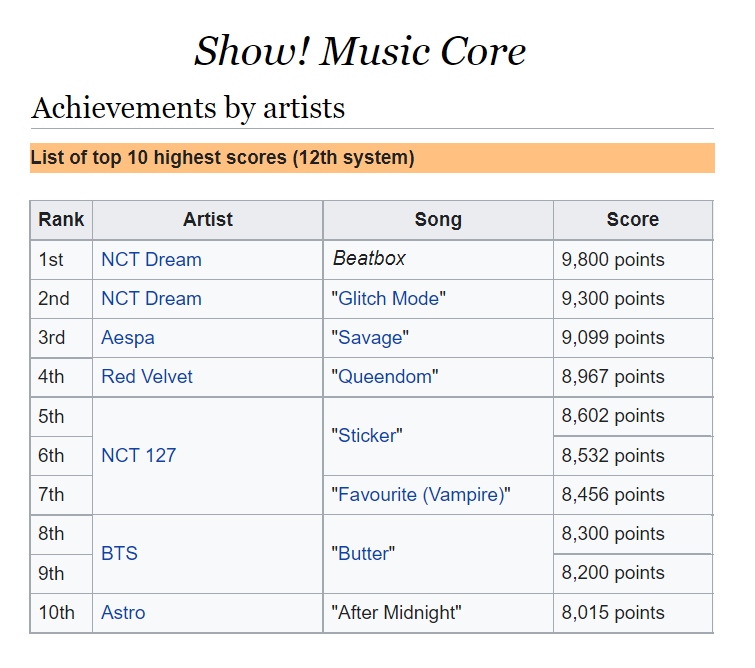Select the 6th rank cell

point(61,456)
